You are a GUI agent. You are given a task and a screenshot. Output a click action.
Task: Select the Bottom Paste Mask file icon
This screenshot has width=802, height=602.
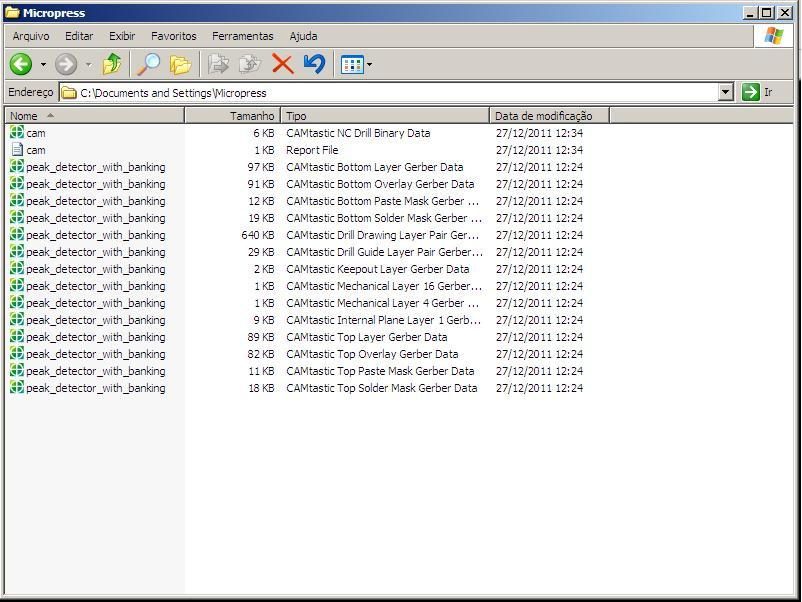[17, 200]
